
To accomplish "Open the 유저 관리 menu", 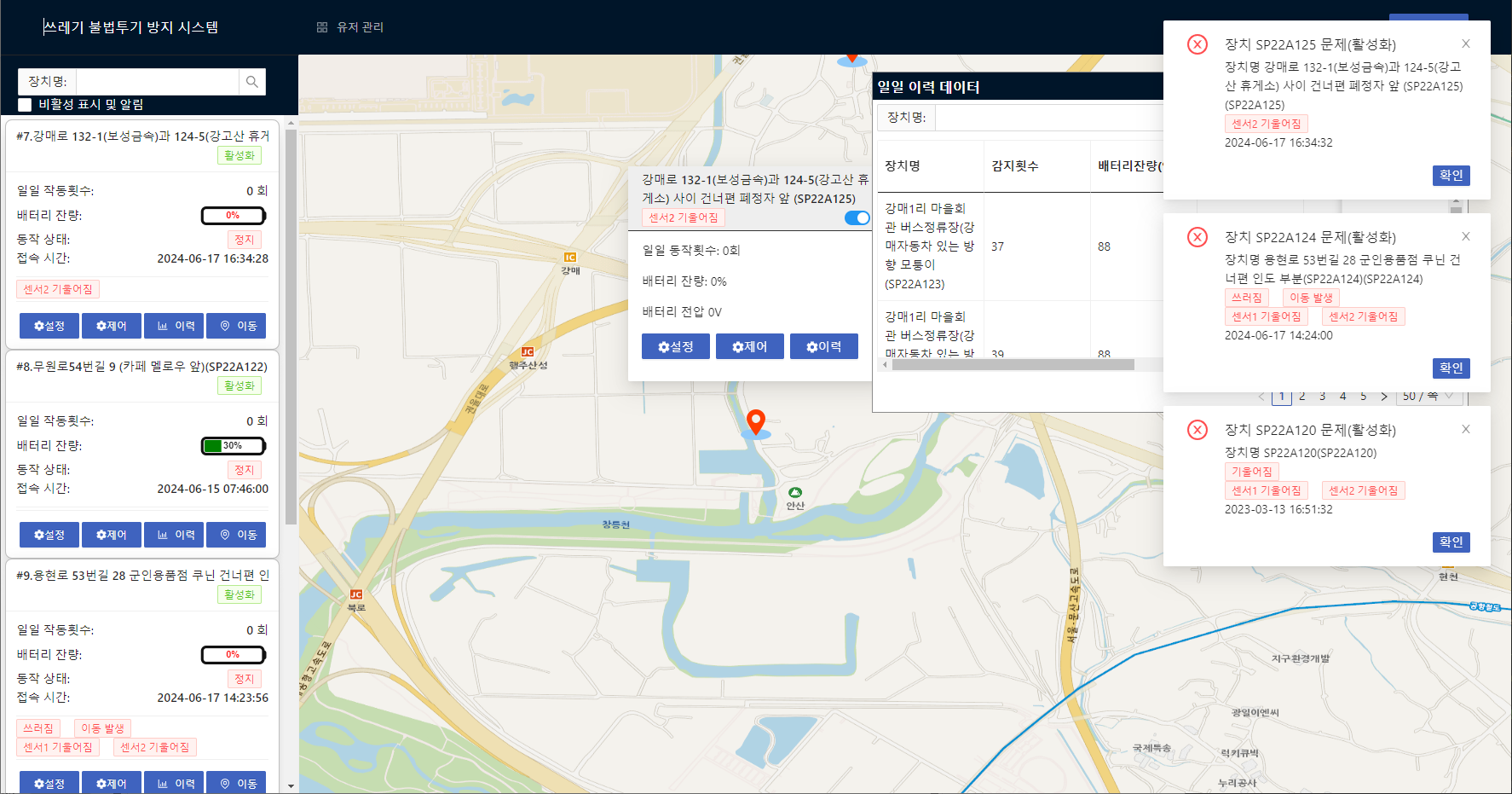I will point(350,27).
